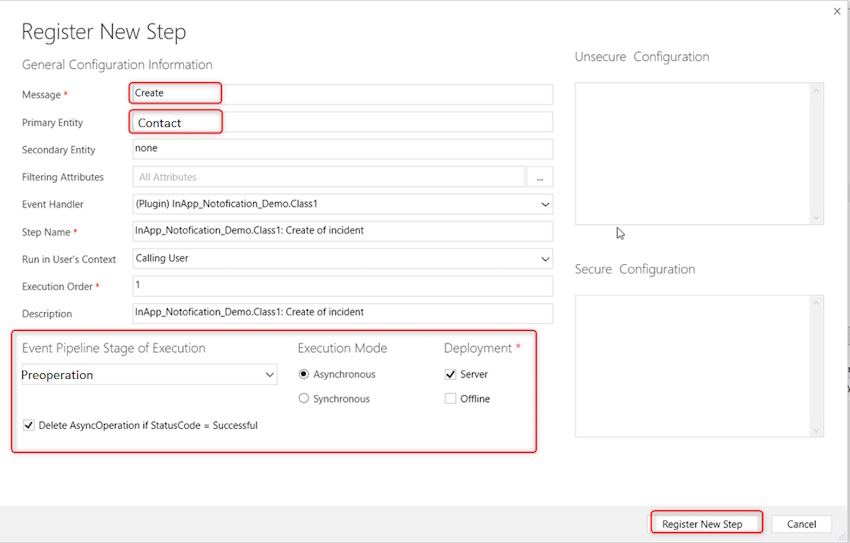Click the Description input field
850x543 pixels.
(x=343, y=313)
